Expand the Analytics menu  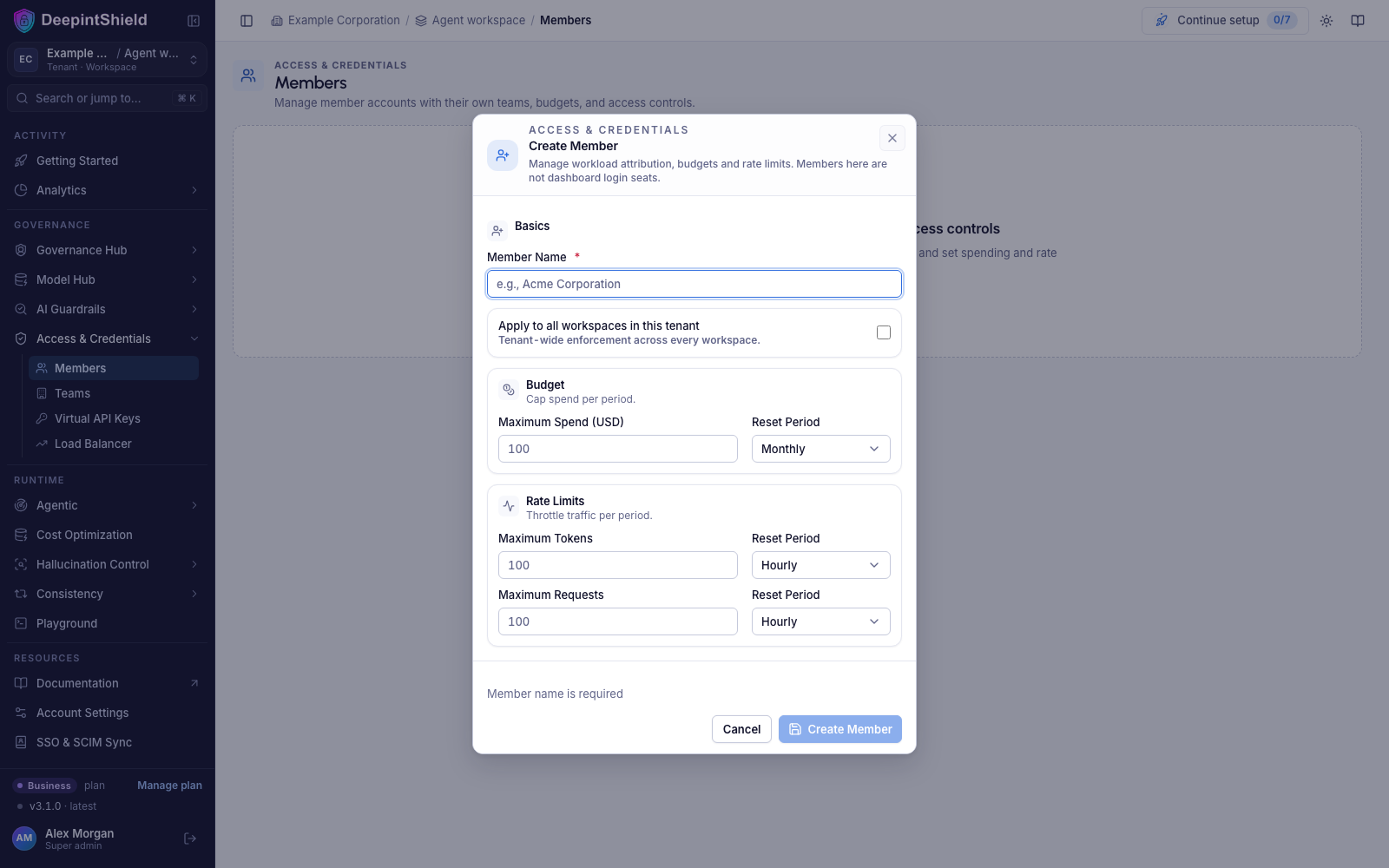click(x=108, y=190)
